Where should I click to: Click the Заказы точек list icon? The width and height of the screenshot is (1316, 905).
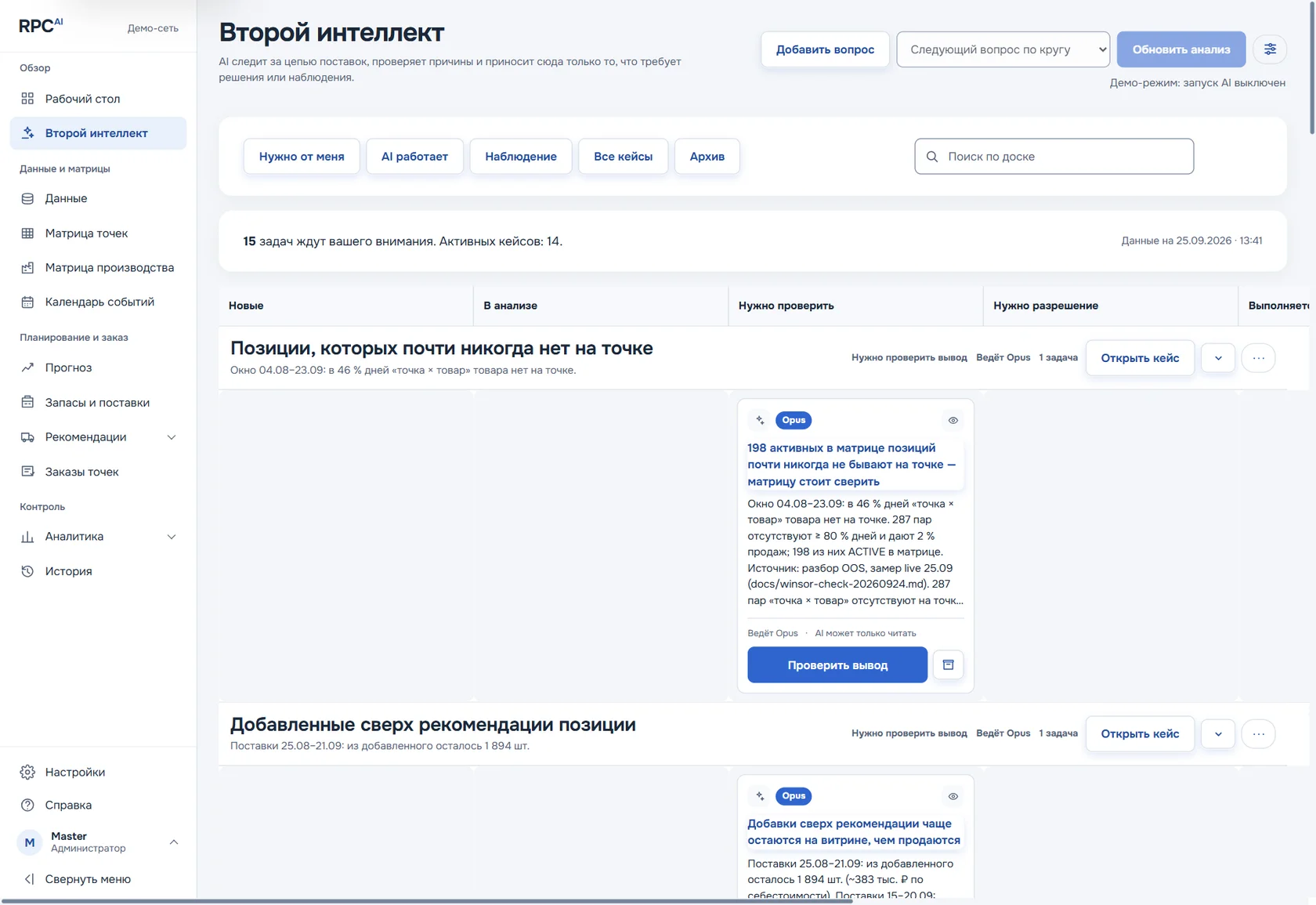coord(27,472)
